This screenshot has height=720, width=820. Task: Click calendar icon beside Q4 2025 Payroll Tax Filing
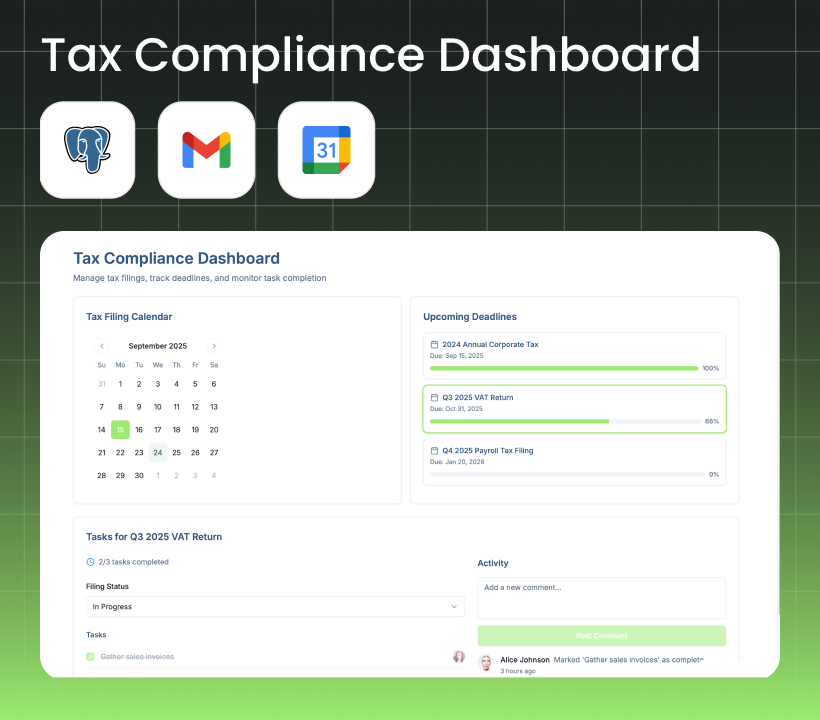click(x=434, y=450)
